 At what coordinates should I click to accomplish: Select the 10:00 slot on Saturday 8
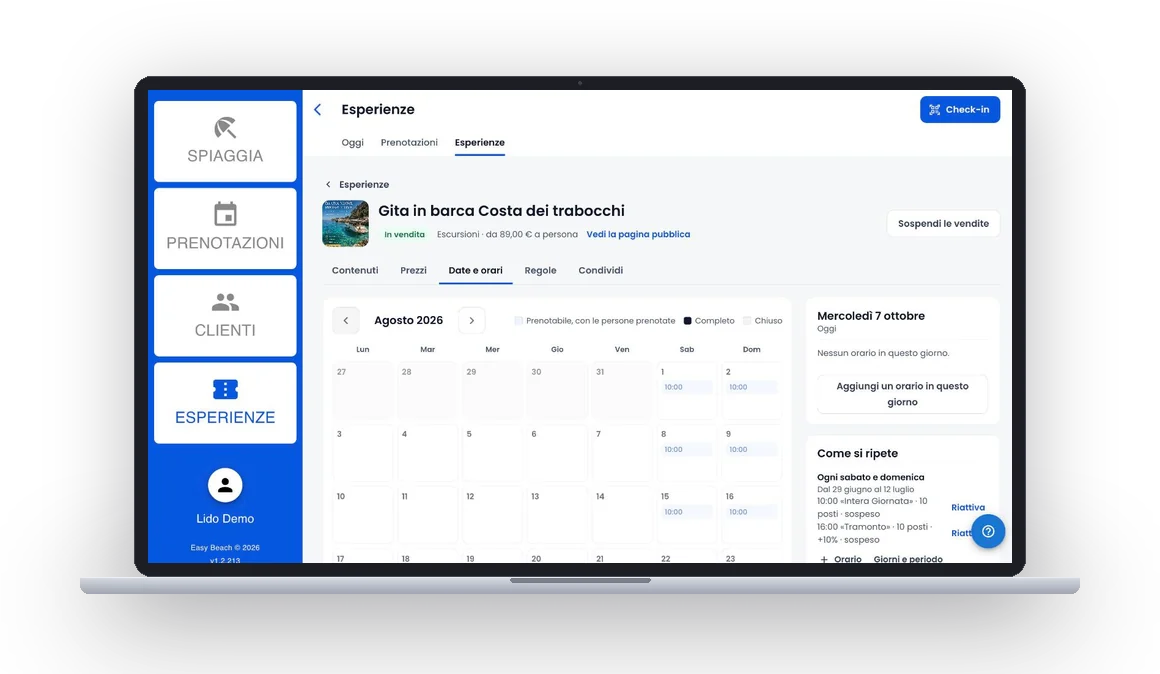[x=686, y=449]
